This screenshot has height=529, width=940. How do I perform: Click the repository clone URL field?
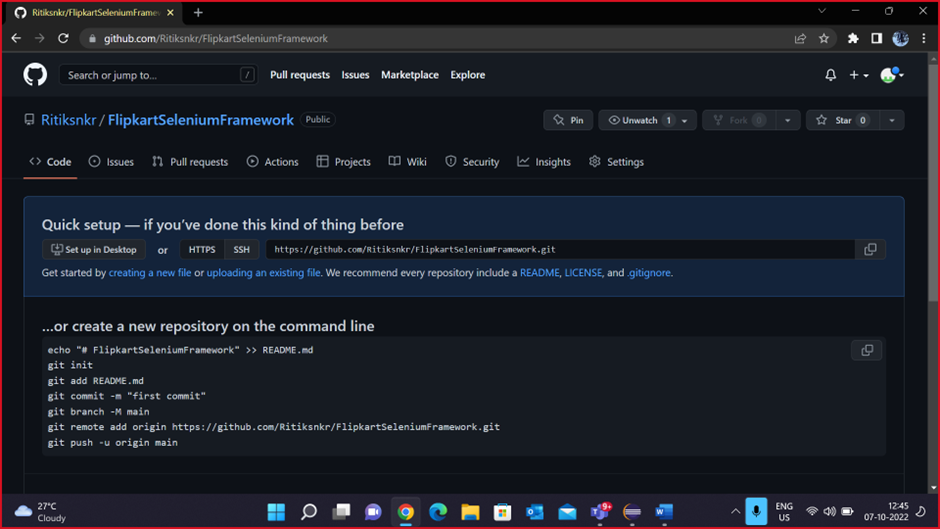pyautogui.click(x=561, y=250)
